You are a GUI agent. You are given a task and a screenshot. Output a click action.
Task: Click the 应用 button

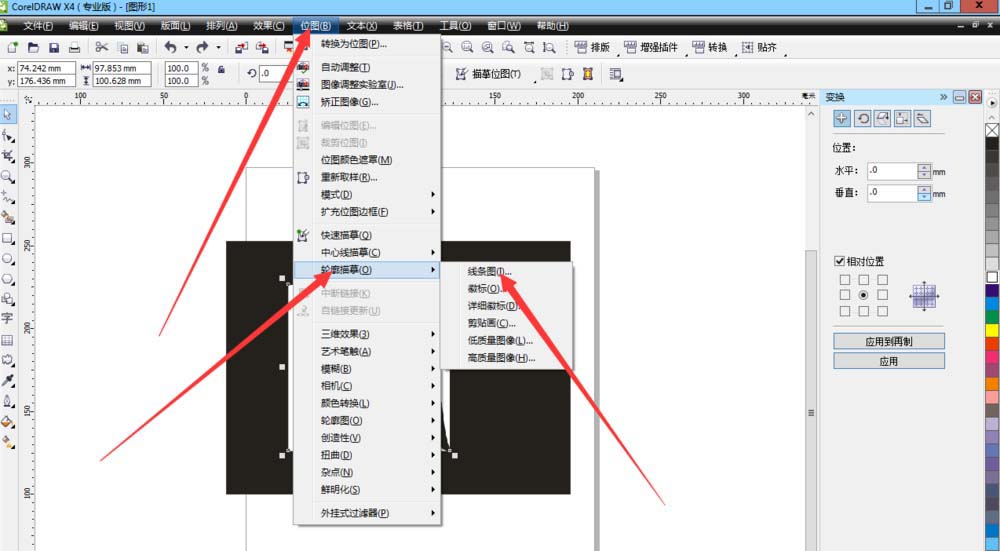888,361
